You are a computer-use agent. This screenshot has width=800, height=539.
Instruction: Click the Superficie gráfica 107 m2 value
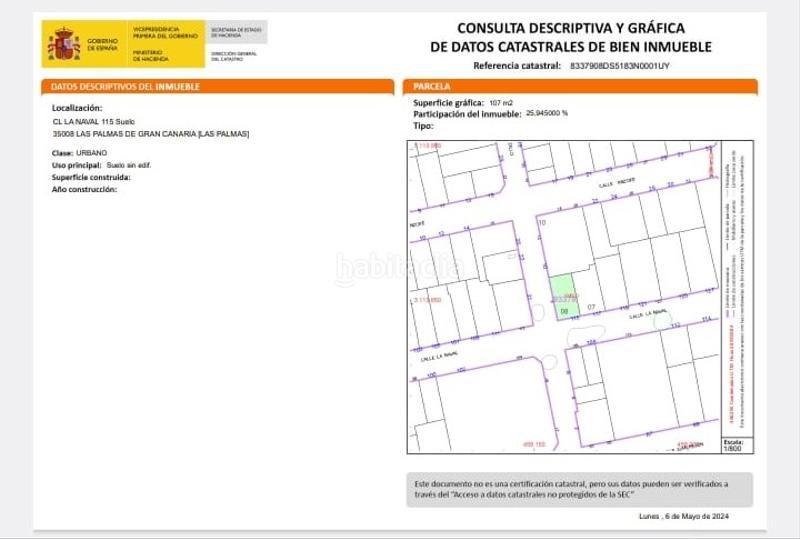coord(500,103)
